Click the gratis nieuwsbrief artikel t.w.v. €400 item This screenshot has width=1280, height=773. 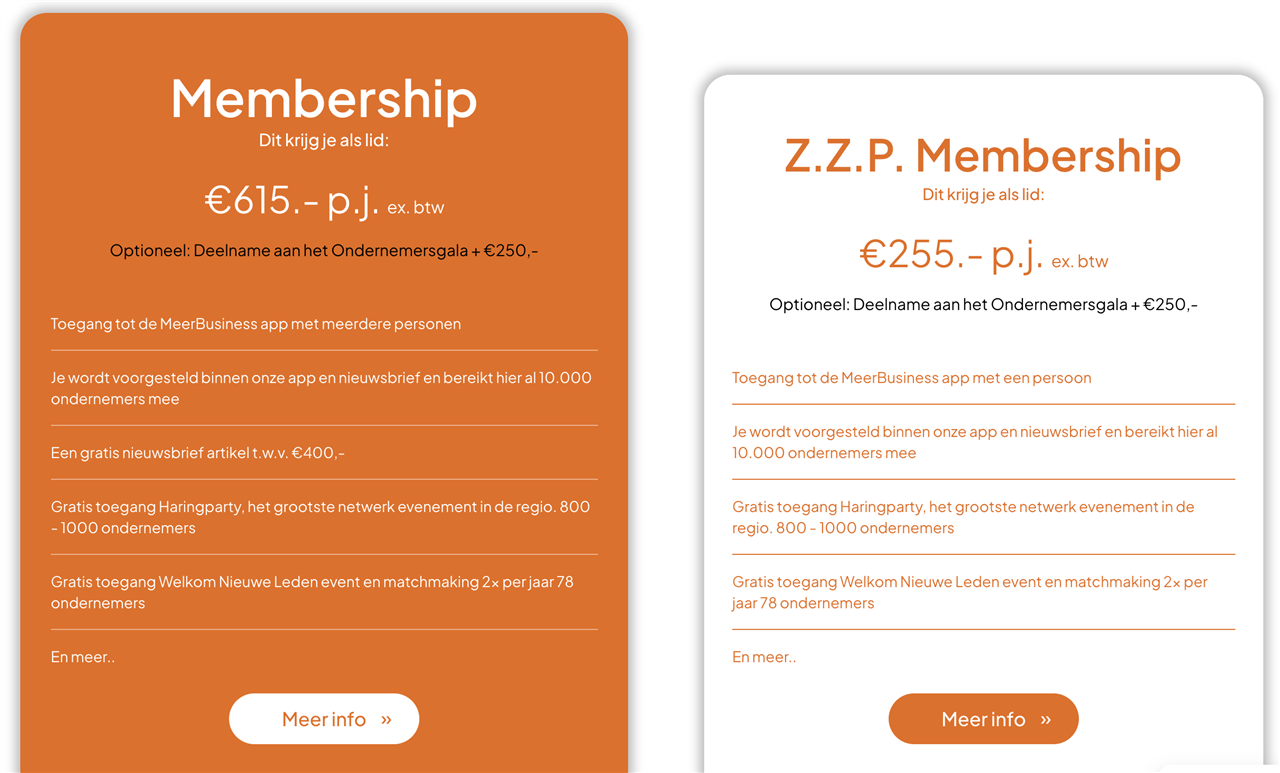click(198, 453)
